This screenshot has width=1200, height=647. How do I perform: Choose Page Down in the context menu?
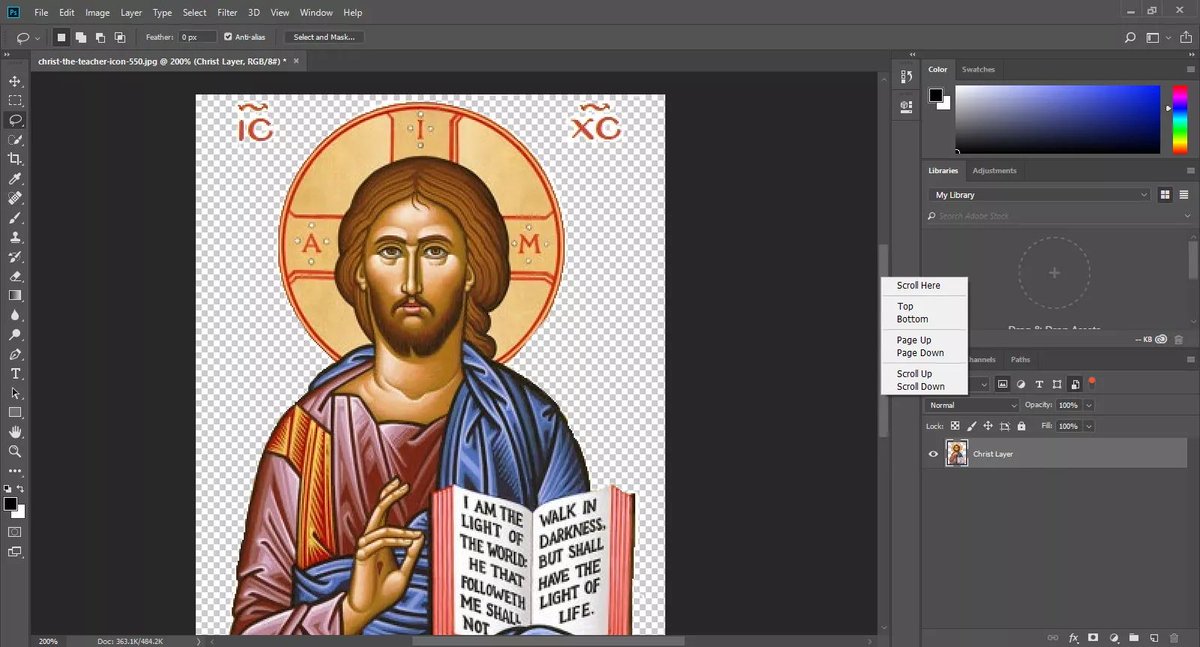920,353
